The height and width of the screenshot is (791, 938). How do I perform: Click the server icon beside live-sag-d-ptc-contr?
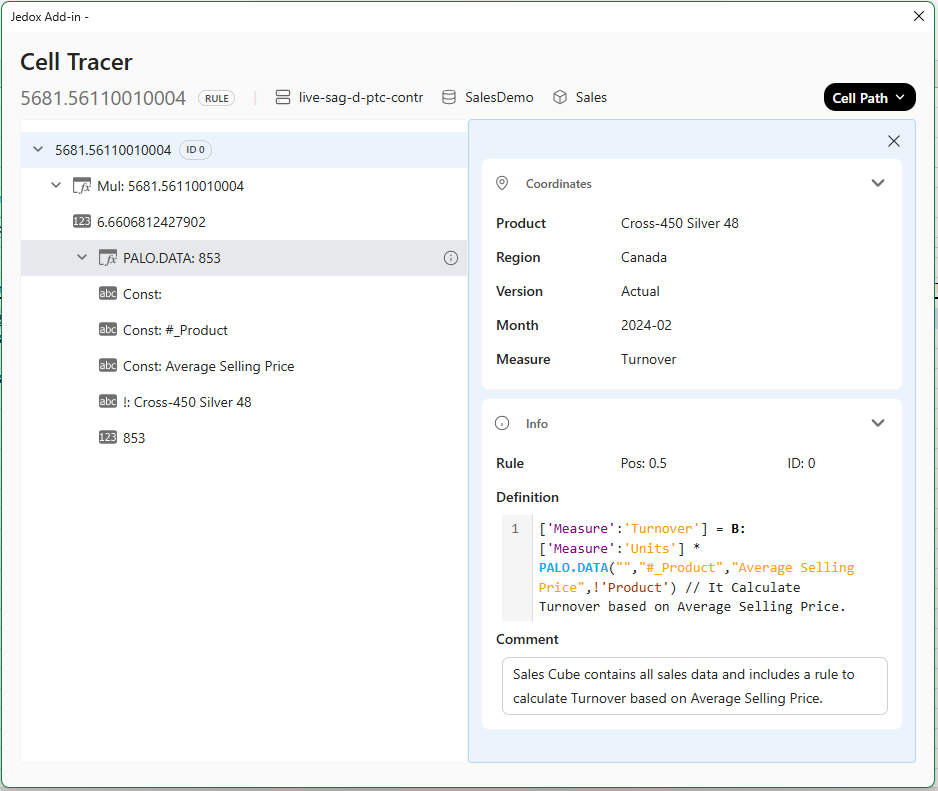[x=283, y=97]
